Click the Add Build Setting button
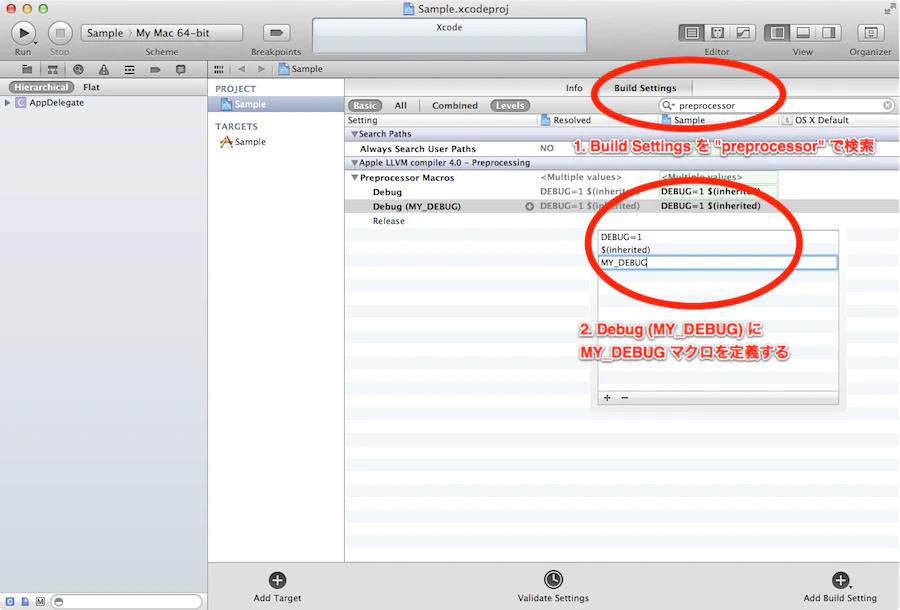 (840, 586)
